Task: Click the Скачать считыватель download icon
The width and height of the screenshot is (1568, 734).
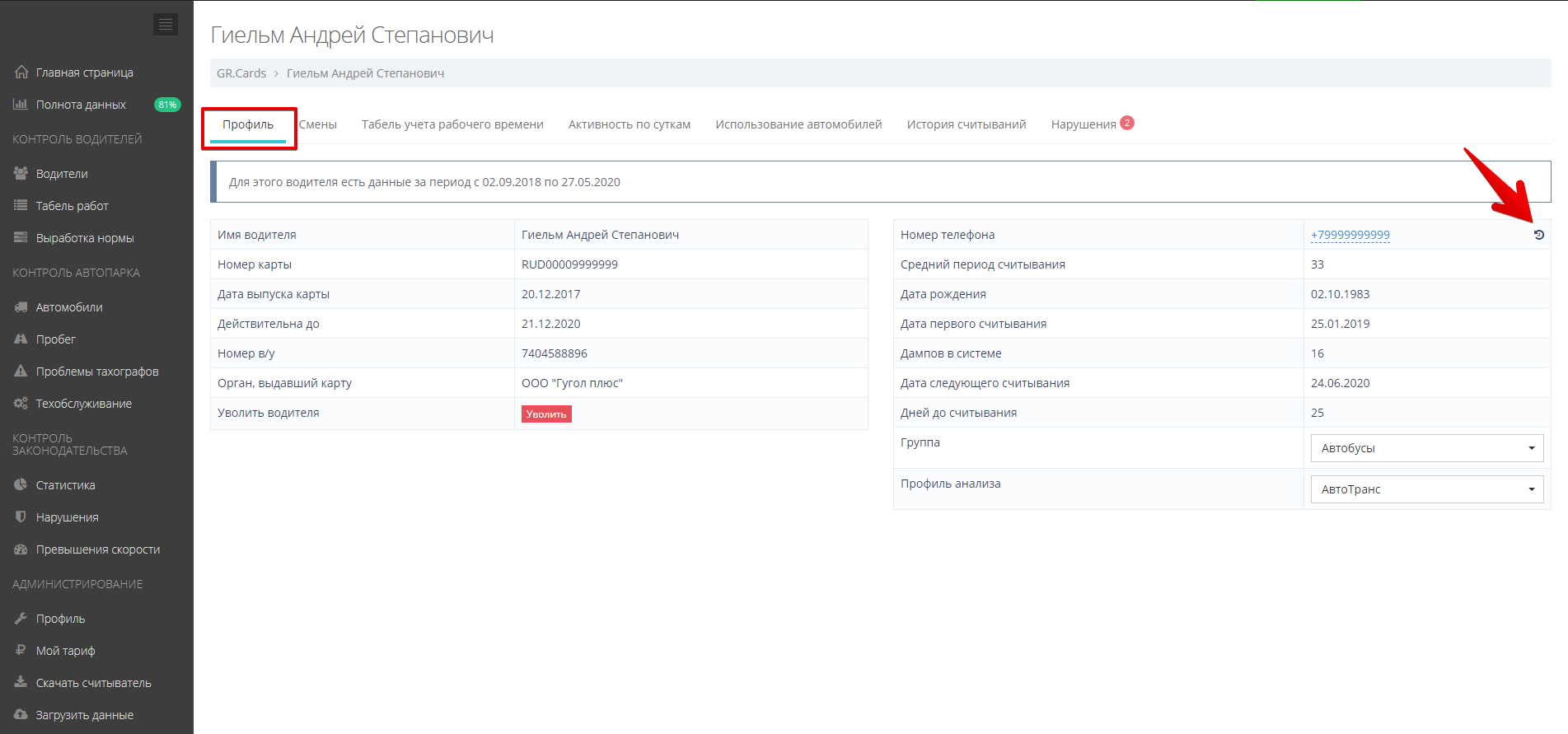Action: tap(21, 683)
